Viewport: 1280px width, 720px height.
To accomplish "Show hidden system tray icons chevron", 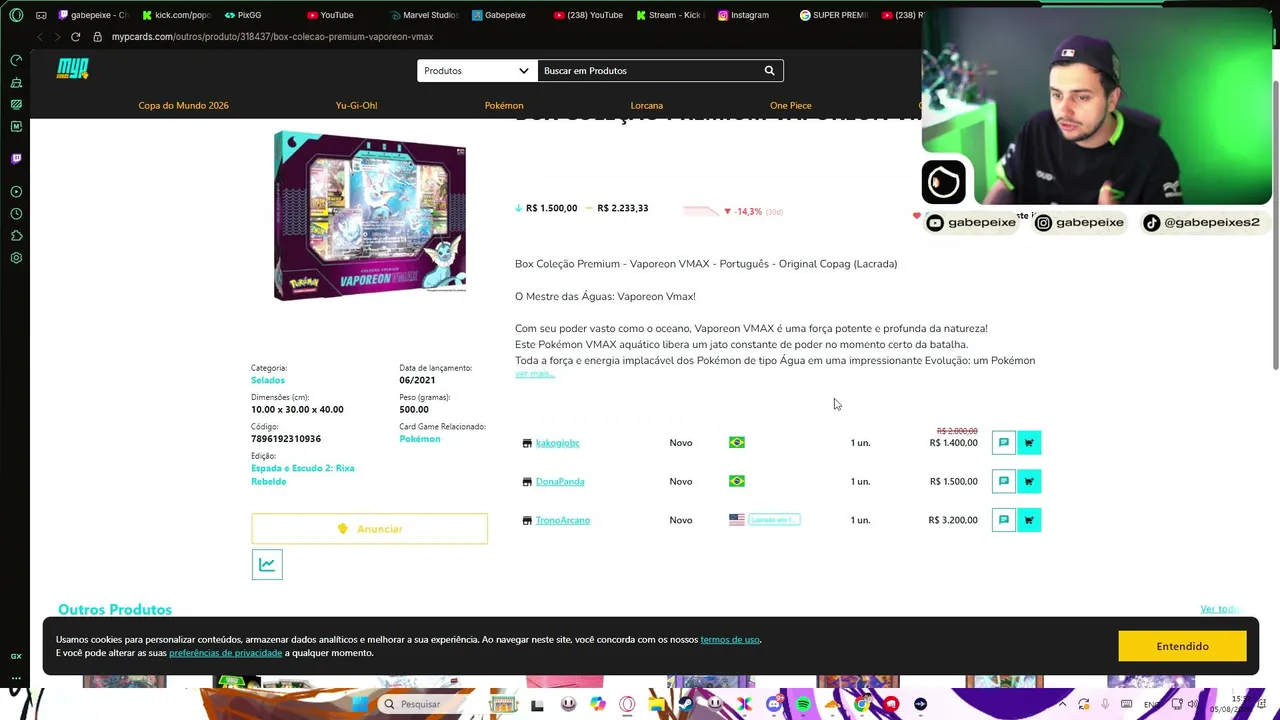I will tap(1062, 704).
